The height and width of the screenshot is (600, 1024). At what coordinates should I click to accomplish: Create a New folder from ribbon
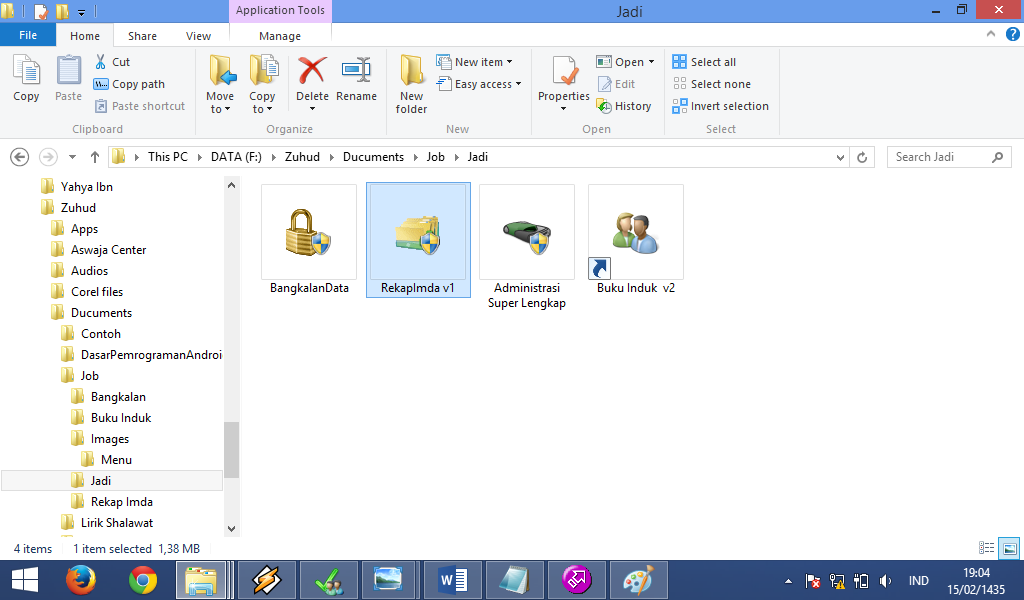tap(412, 84)
